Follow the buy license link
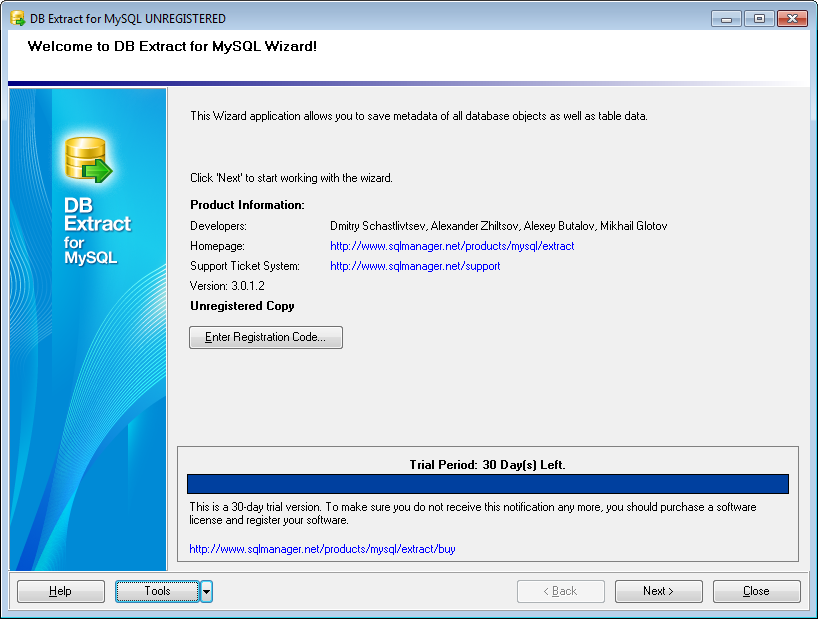This screenshot has width=818, height=619. [322, 549]
